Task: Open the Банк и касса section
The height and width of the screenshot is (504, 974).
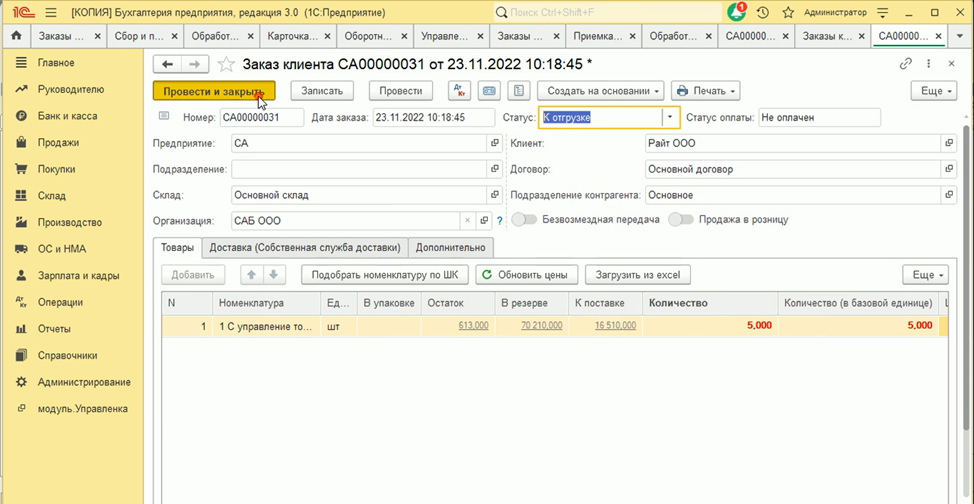Action: [x=67, y=116]
